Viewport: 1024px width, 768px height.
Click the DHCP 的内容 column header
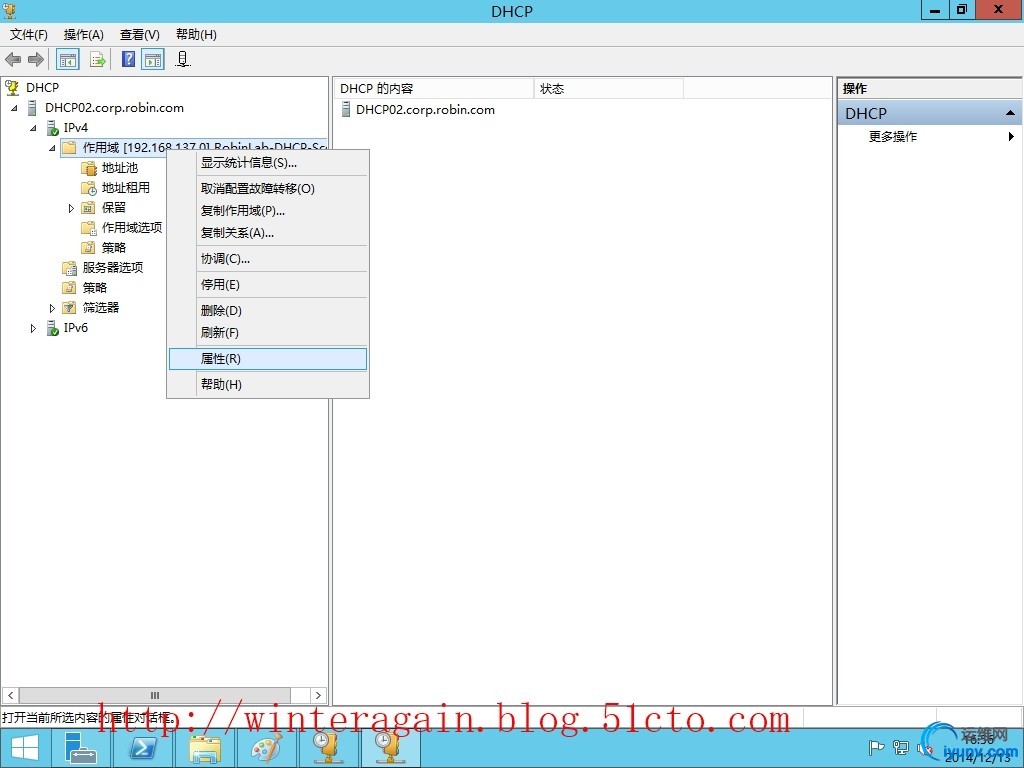point(434,89)
